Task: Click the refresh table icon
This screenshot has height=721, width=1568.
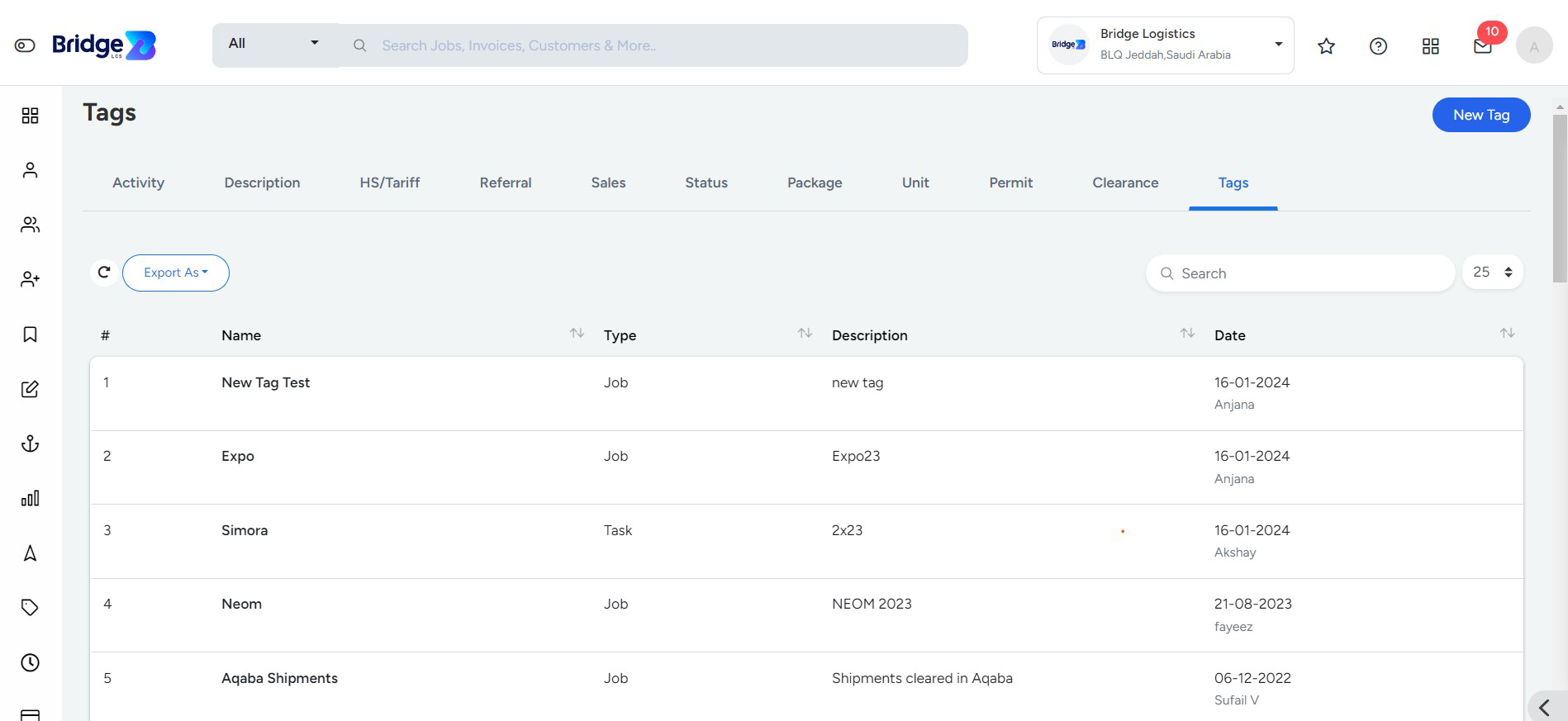Action: [x=104, y=273]
